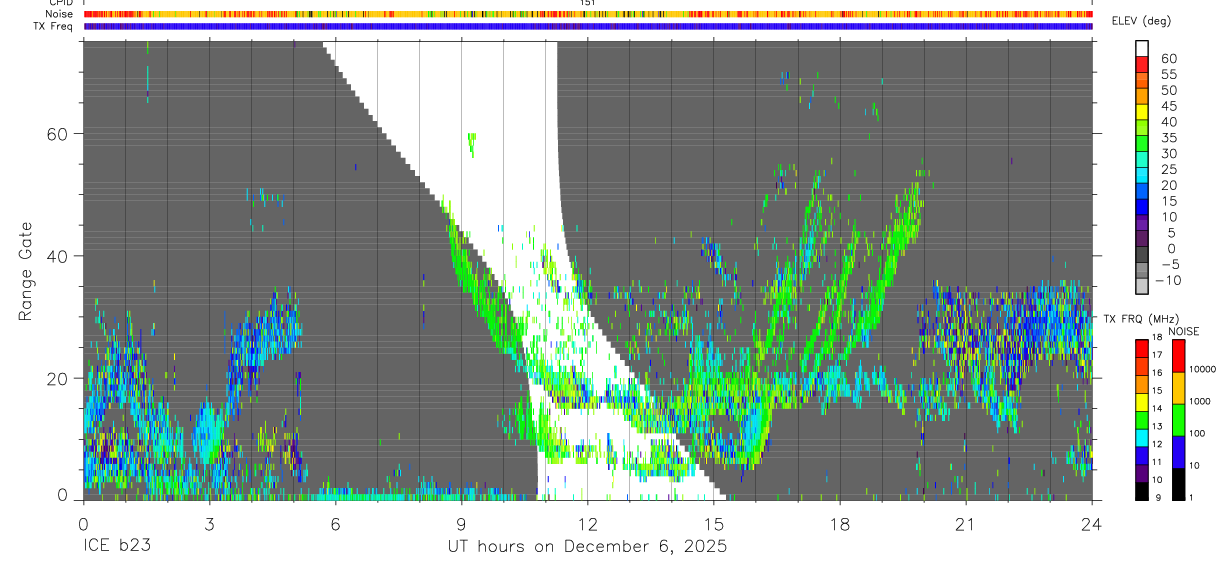This screenshot has width=1228, height=567.
Task: Click the '6' tick label on the UT hours axis
Action: tap(335, 523)
